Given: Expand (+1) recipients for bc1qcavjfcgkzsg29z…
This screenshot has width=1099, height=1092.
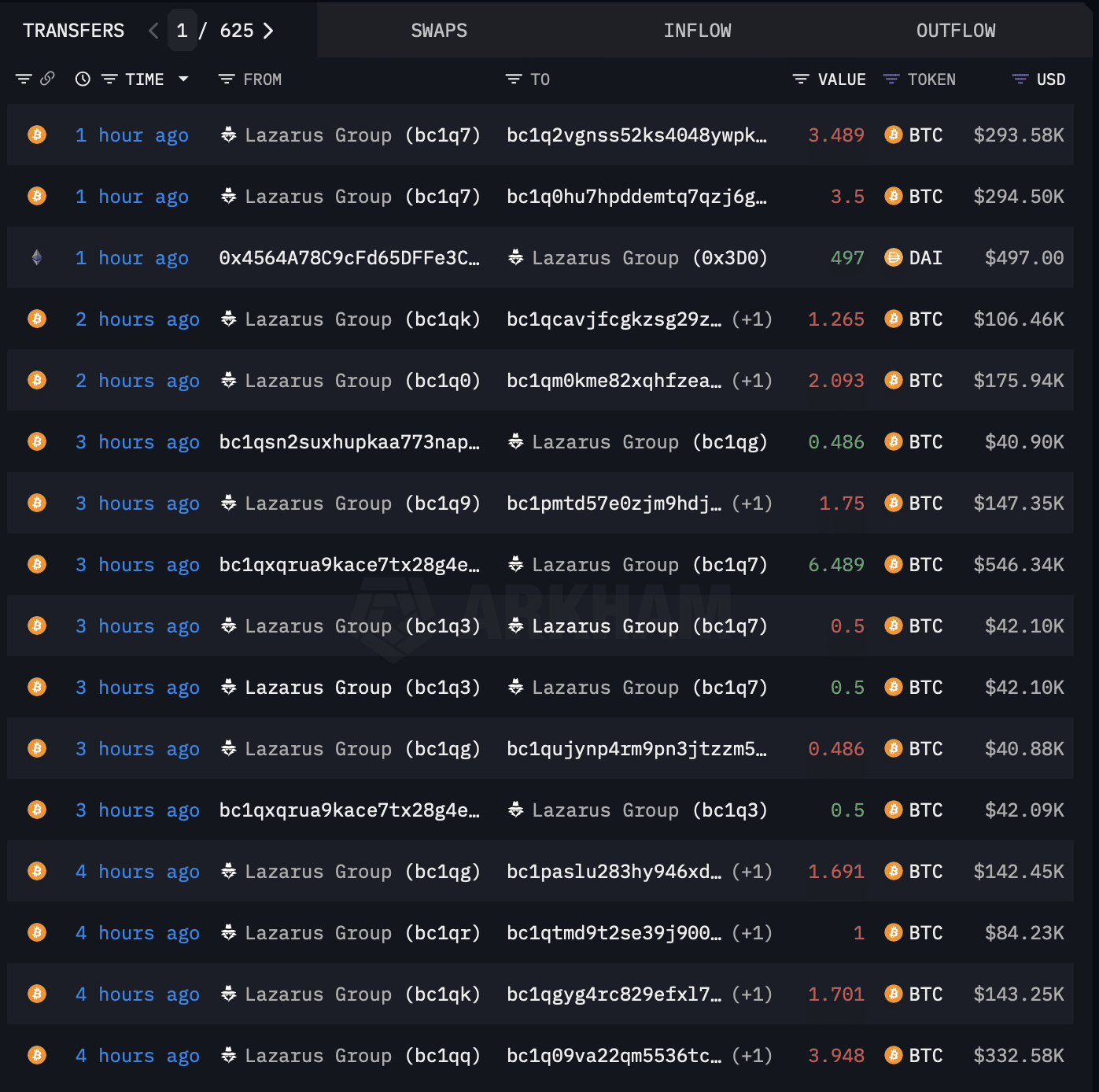Looking at the screenshot, I should (751, 319).
